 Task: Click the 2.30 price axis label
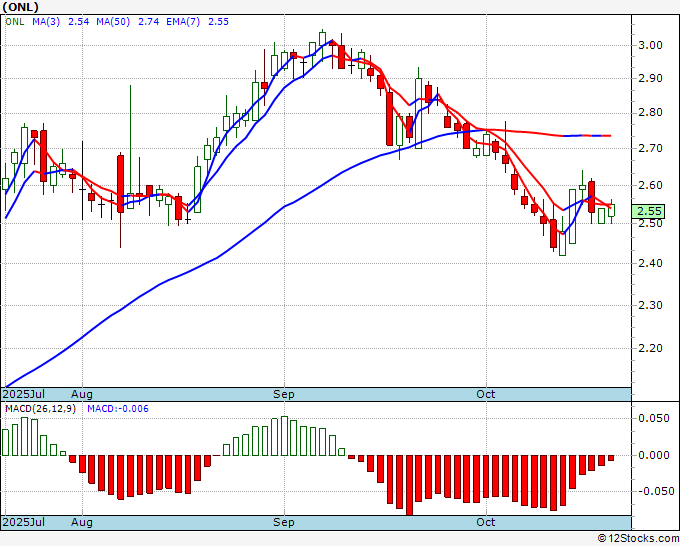(x=650, y=305)
